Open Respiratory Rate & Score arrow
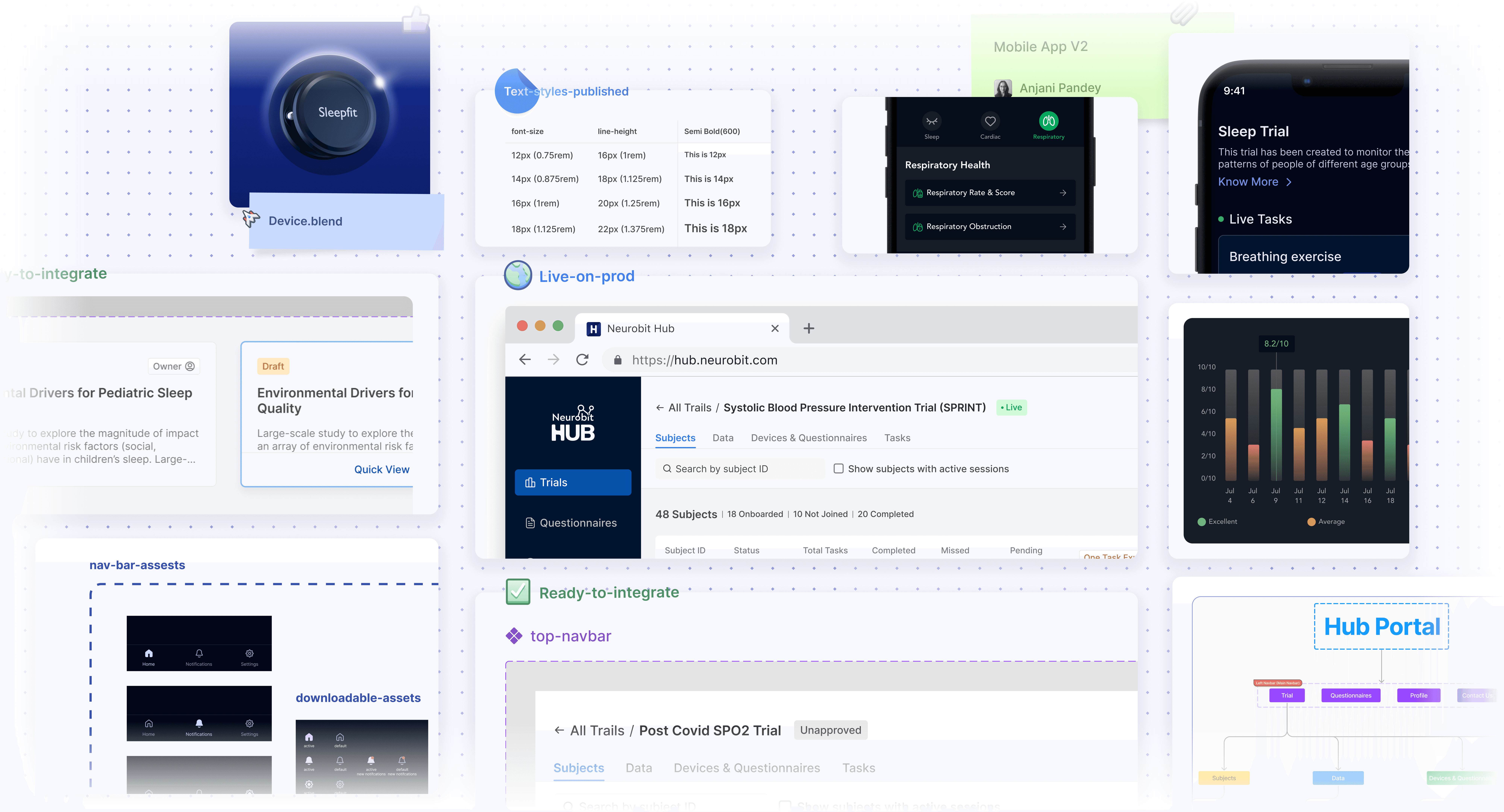Screen dimensions: 1504x812 click(x=1063, y=193)
